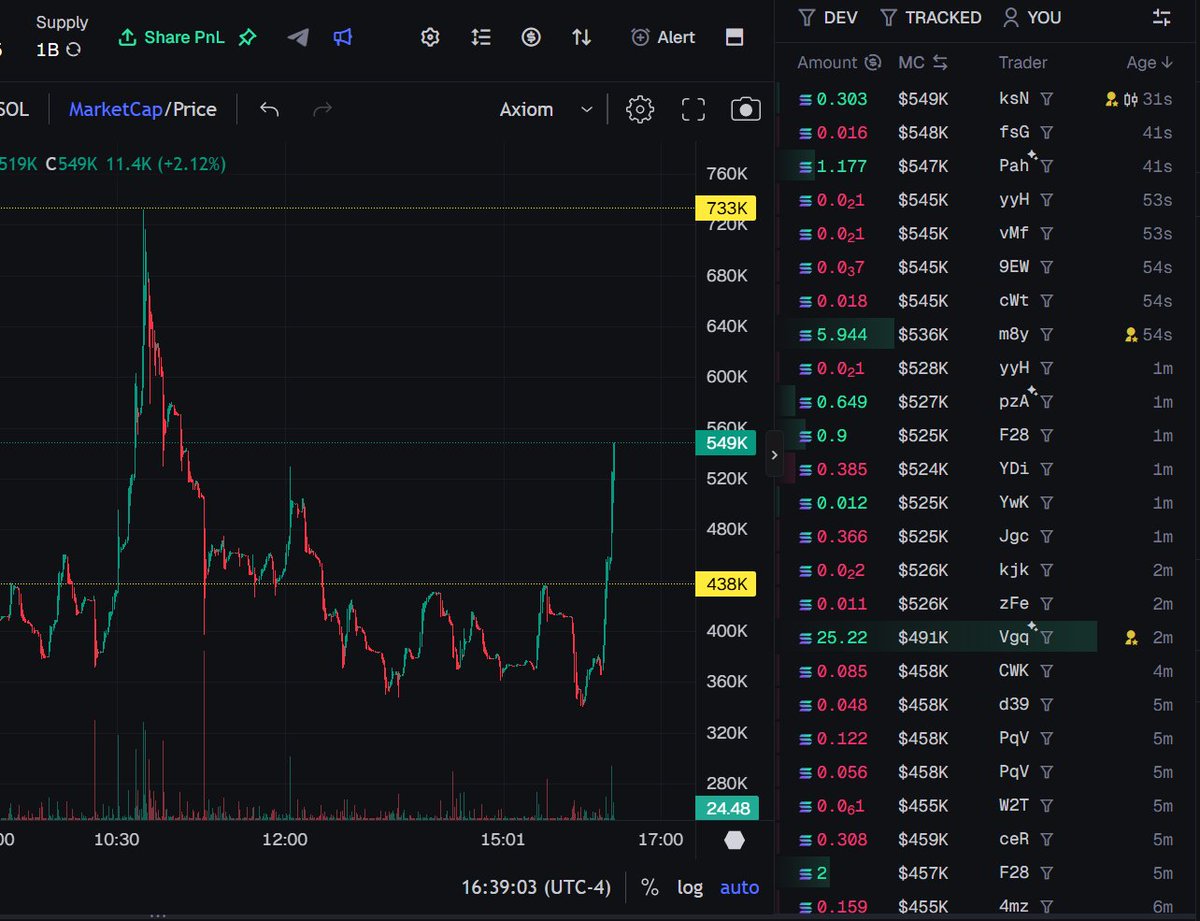Toggle MC column swap arrows
The height and width of the screenshot is (921, 1200).
point(940,62)
